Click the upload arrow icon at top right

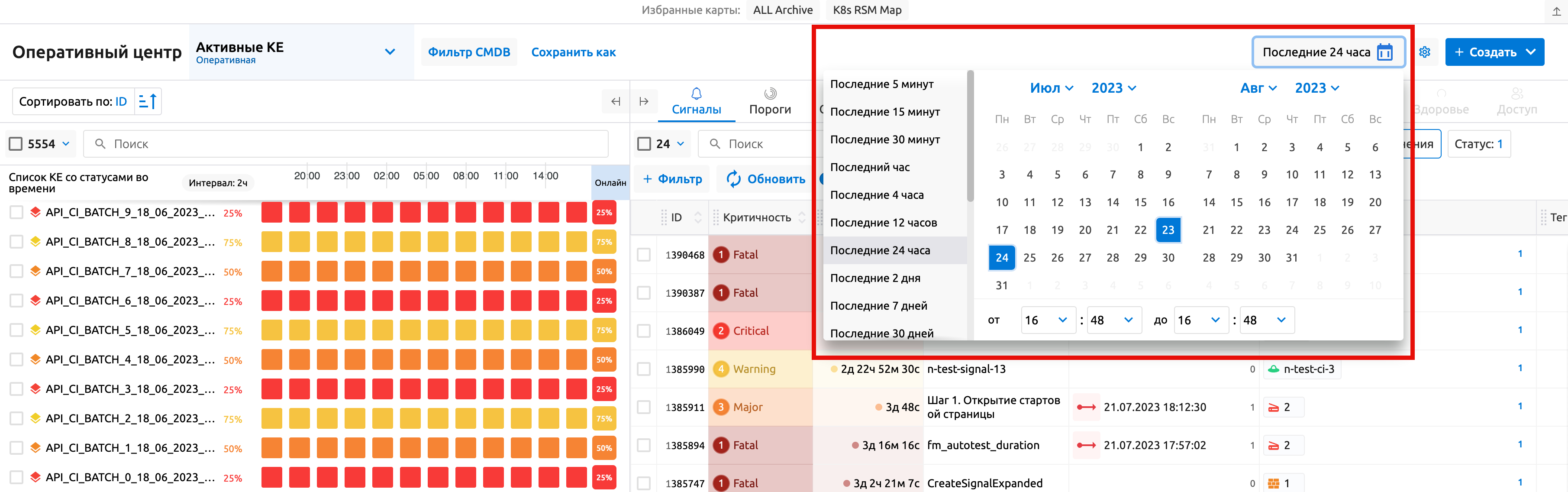(1556, 11)
